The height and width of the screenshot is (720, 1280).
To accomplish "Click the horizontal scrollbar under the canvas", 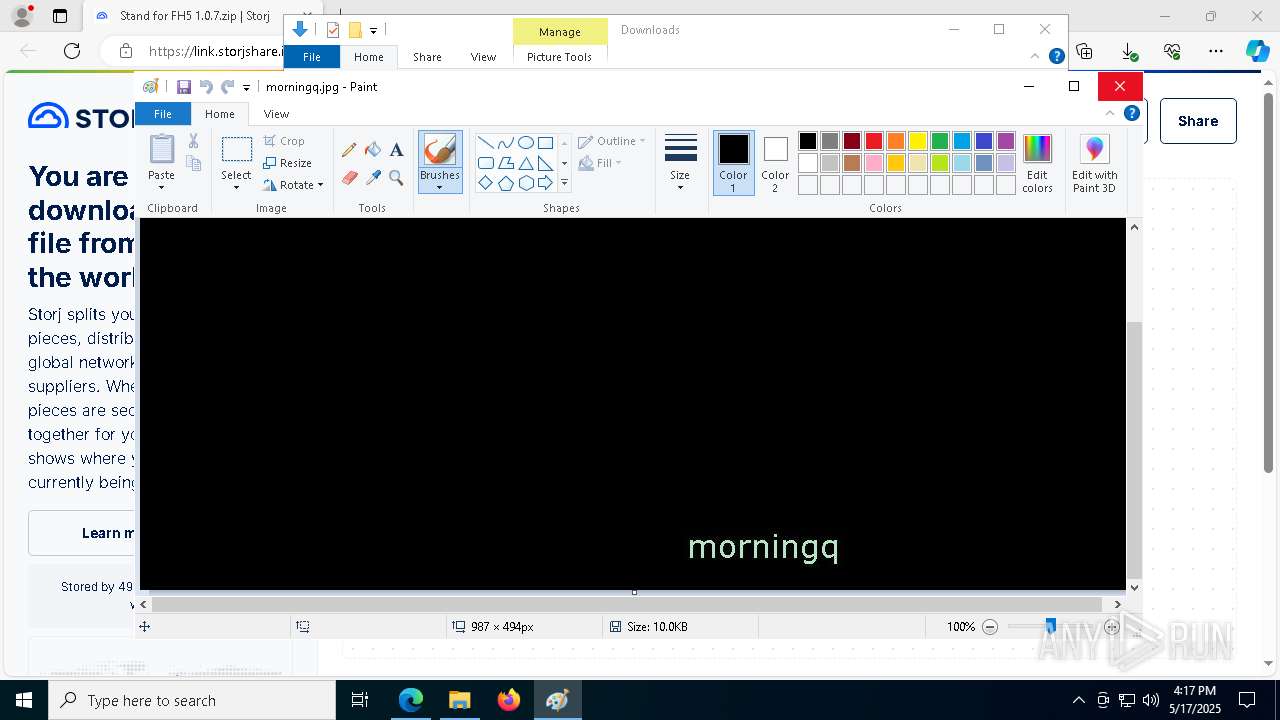I will pyautogui.click(x=626, y=604).
